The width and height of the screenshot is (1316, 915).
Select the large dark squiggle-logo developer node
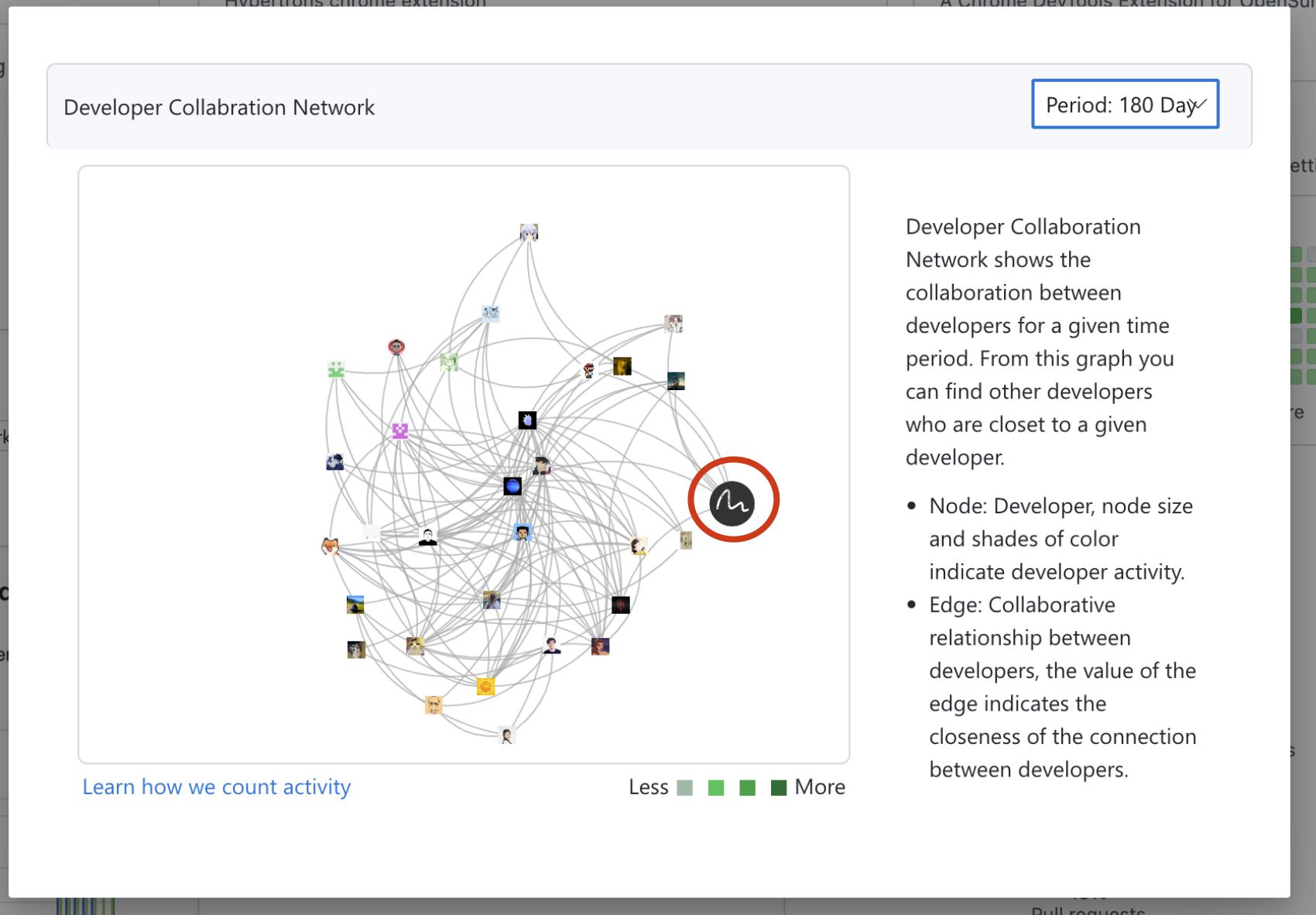click(732, 503)
